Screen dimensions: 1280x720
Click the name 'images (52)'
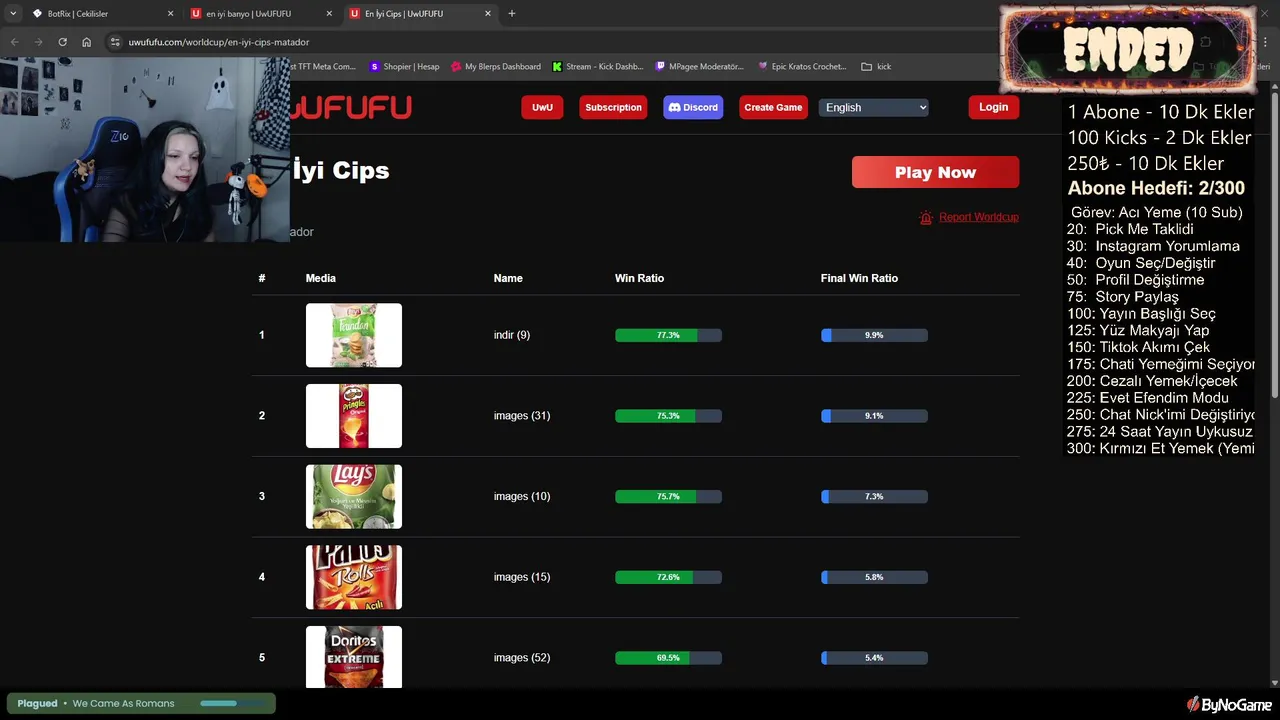click(522, 658)
